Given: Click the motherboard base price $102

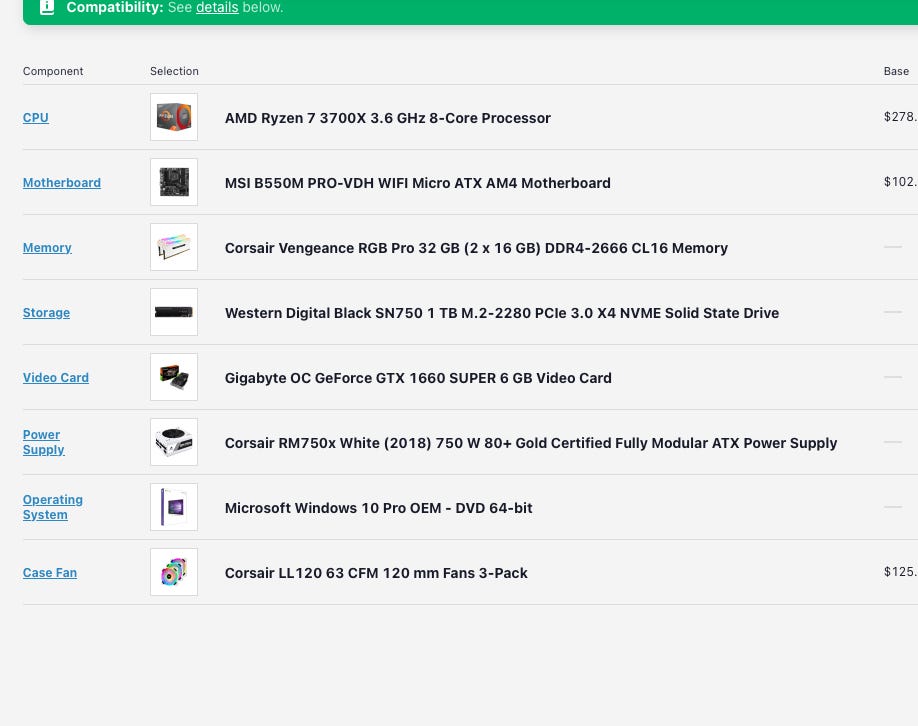Looking at the screenshot, I should tap(900, 182).
